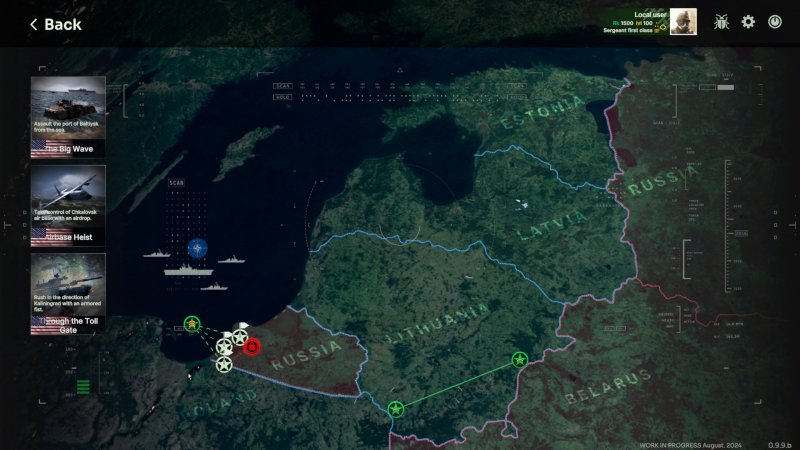Click the Local user avatar picture
This screenshot has height=450, width=800.
(x=683, y=21)
